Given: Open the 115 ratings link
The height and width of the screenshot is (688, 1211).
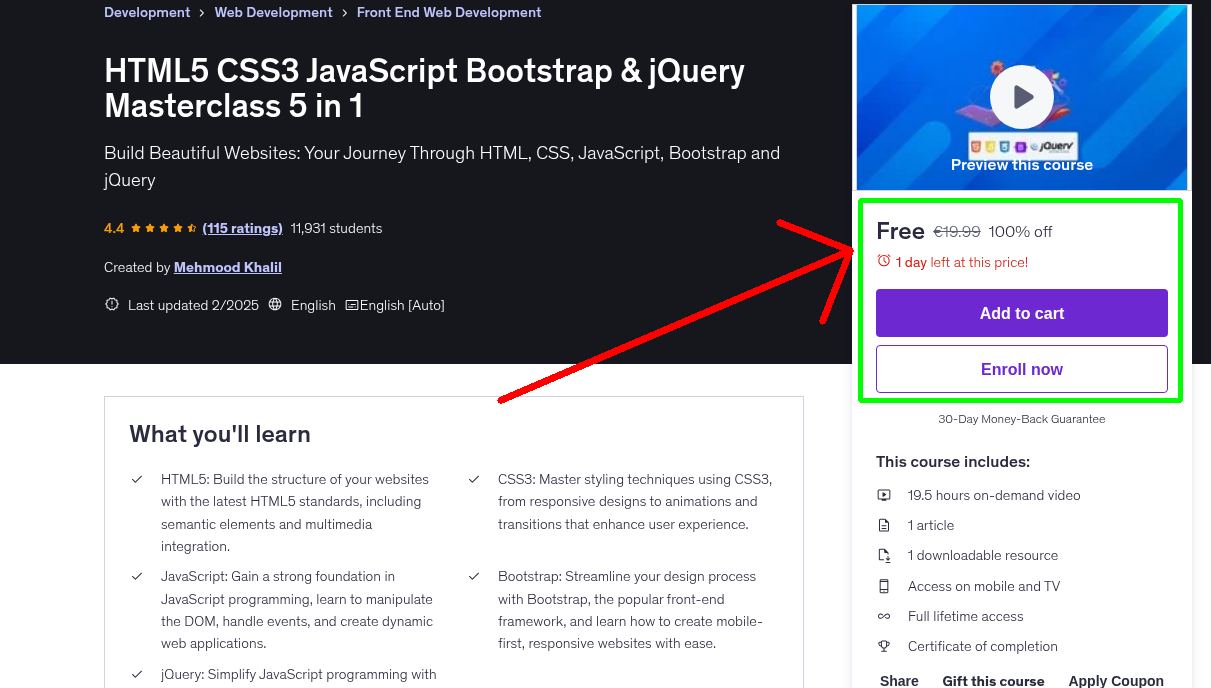Looking at the screenshot, I should click(x=242, y=228).
